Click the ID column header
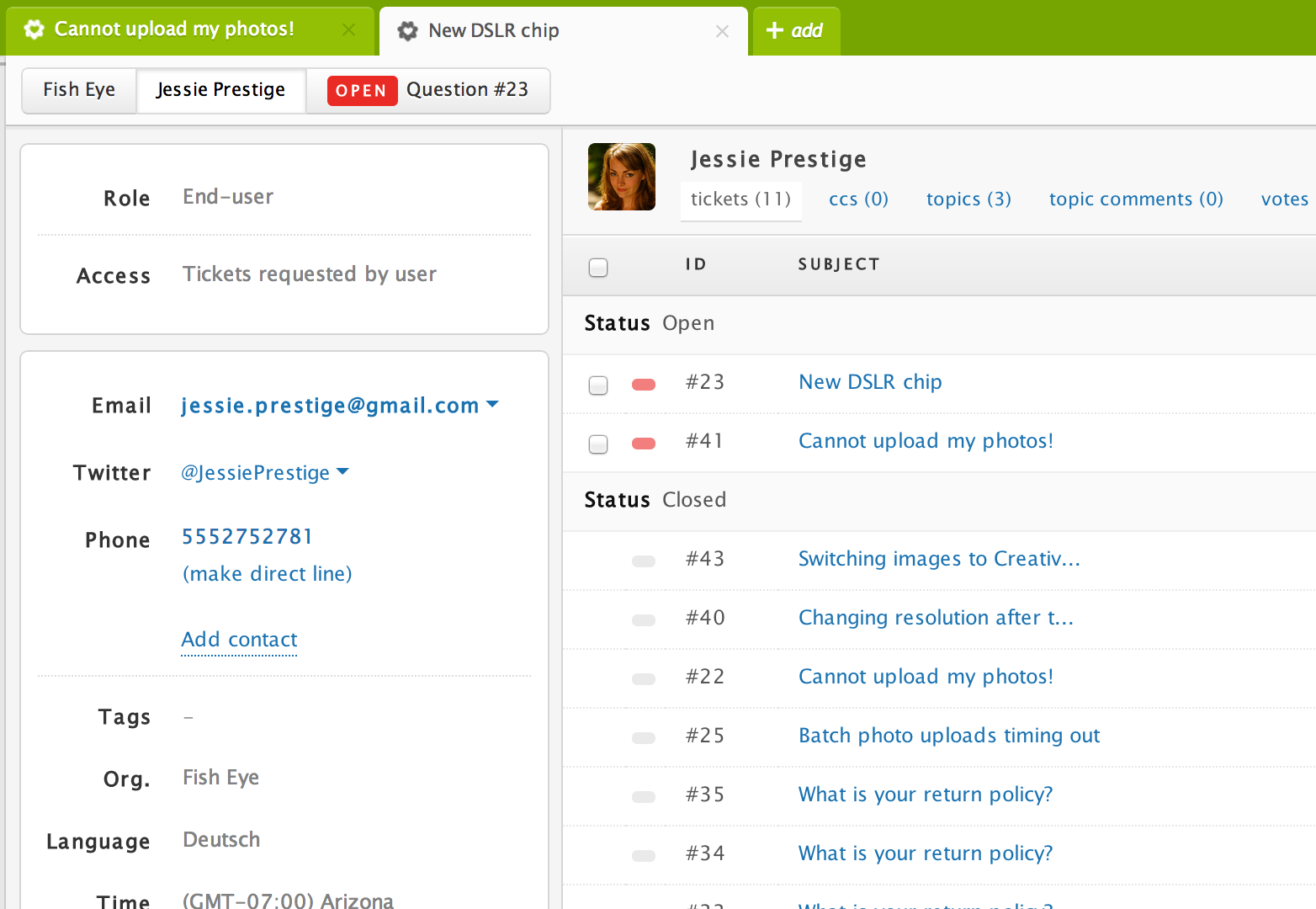 696,264
